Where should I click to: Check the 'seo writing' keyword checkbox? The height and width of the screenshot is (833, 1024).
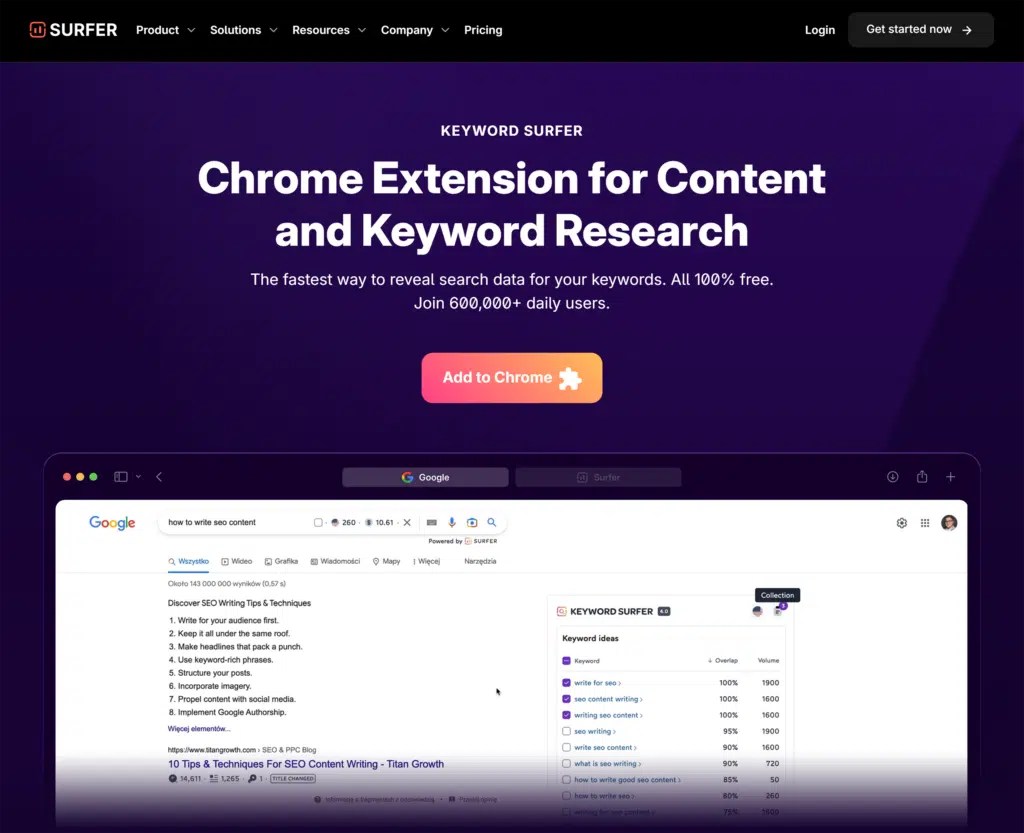pos(567,731)
